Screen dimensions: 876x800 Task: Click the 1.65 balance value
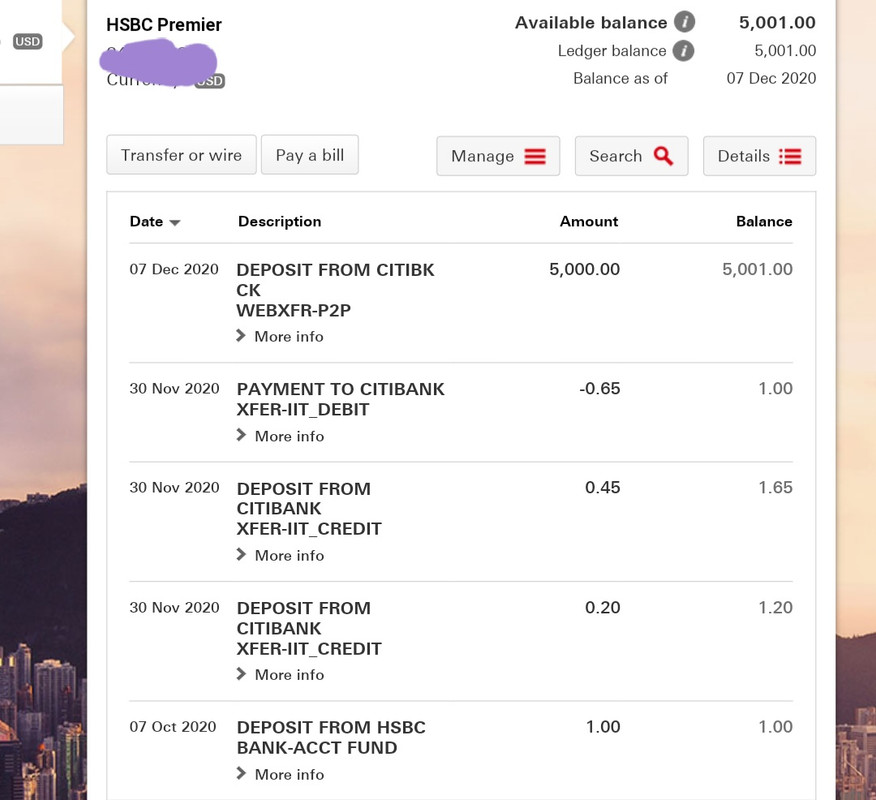(775, 487)
